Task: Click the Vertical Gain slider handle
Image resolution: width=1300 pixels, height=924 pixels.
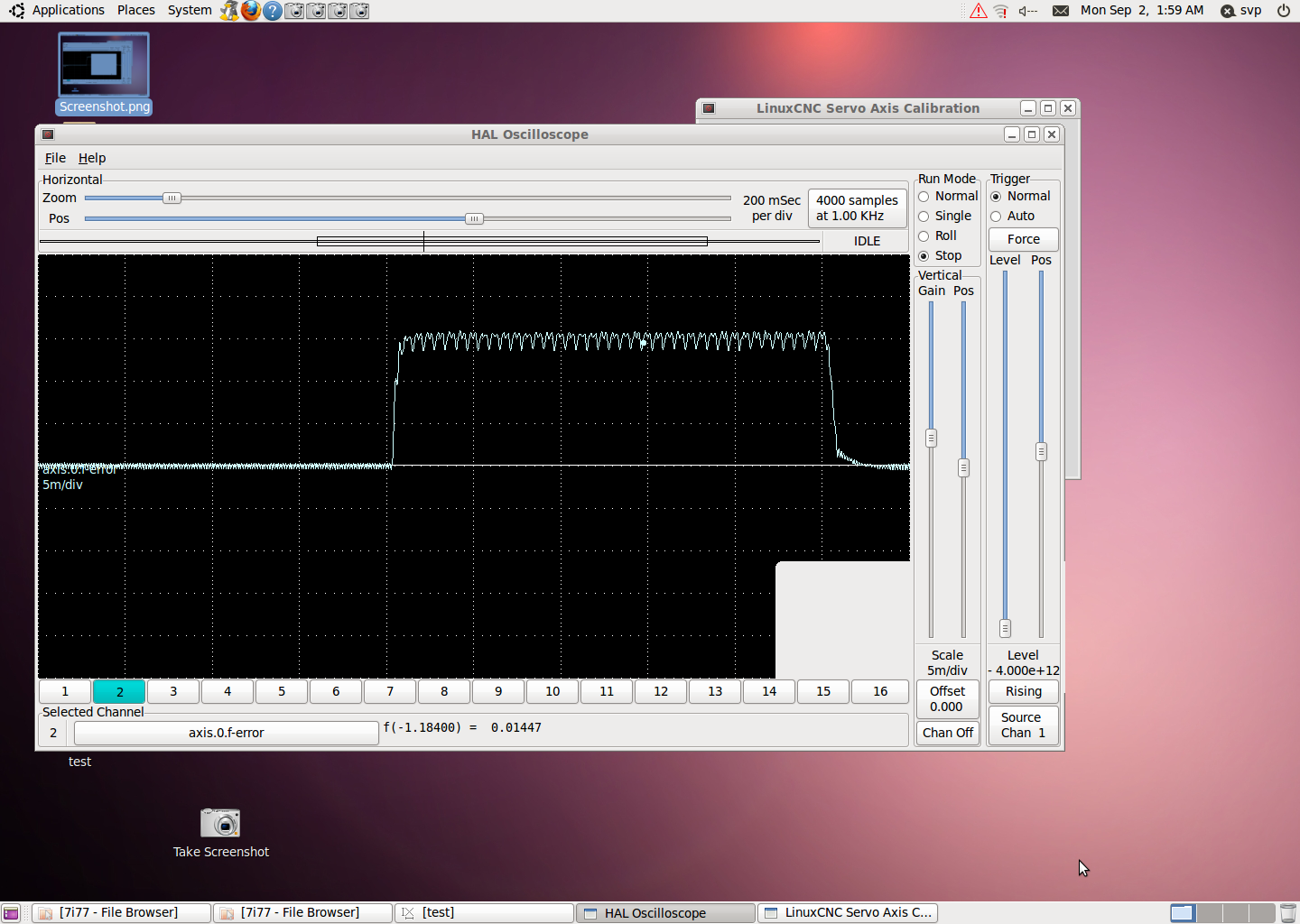Action: point(932,439)
